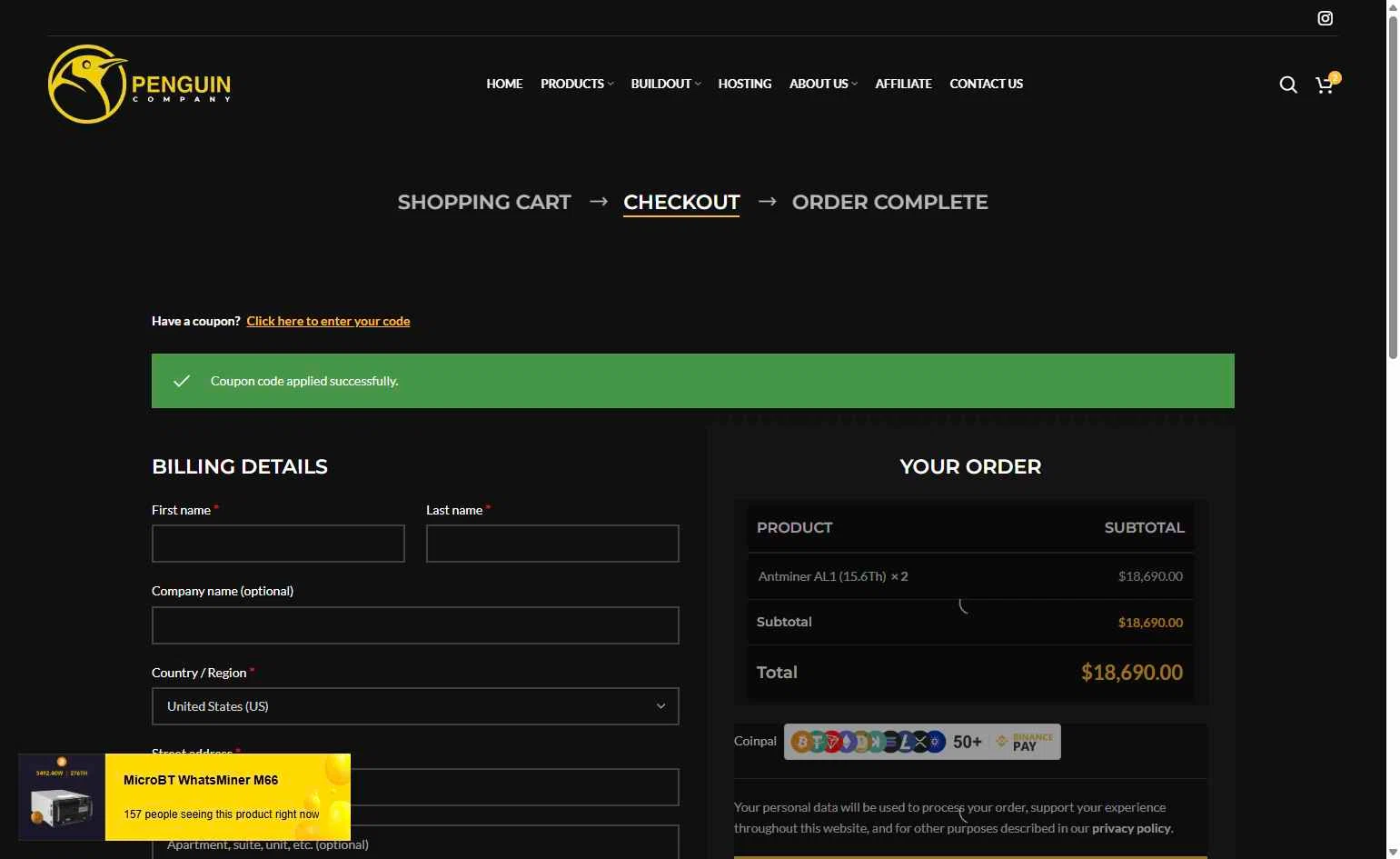Viewport: 1400px width, 859px height.
Task: Focus the Company name field
Action: tap(415, 625)
